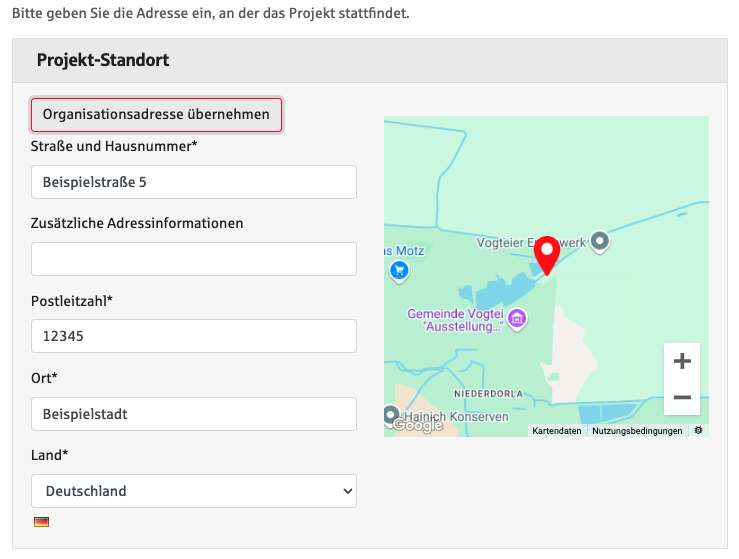This screenshot has height=559, width=739.
Task: Zoom out the map with minus button
Action: (x=682, y=397)
